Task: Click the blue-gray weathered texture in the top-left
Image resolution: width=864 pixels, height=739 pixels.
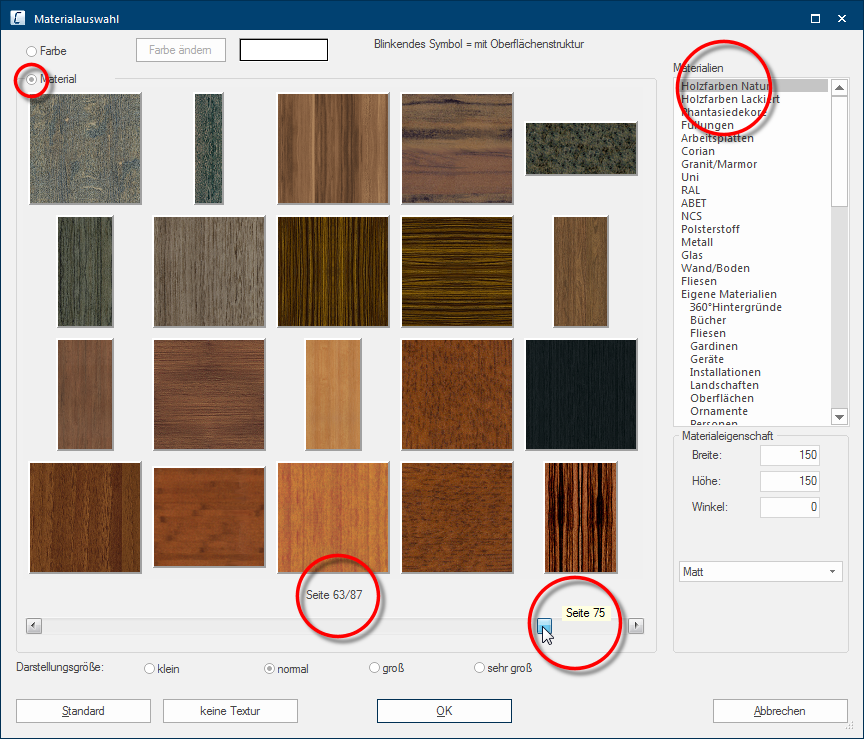Action: 85,148
